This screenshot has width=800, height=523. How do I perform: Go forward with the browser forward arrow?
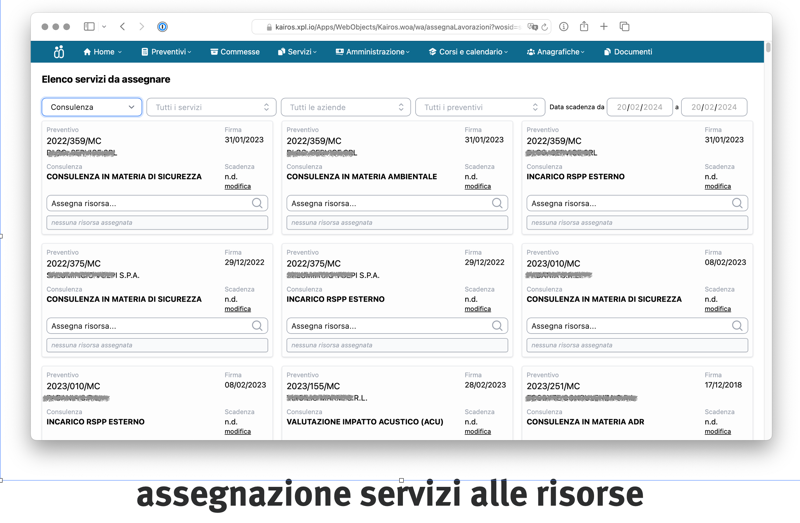141,27
